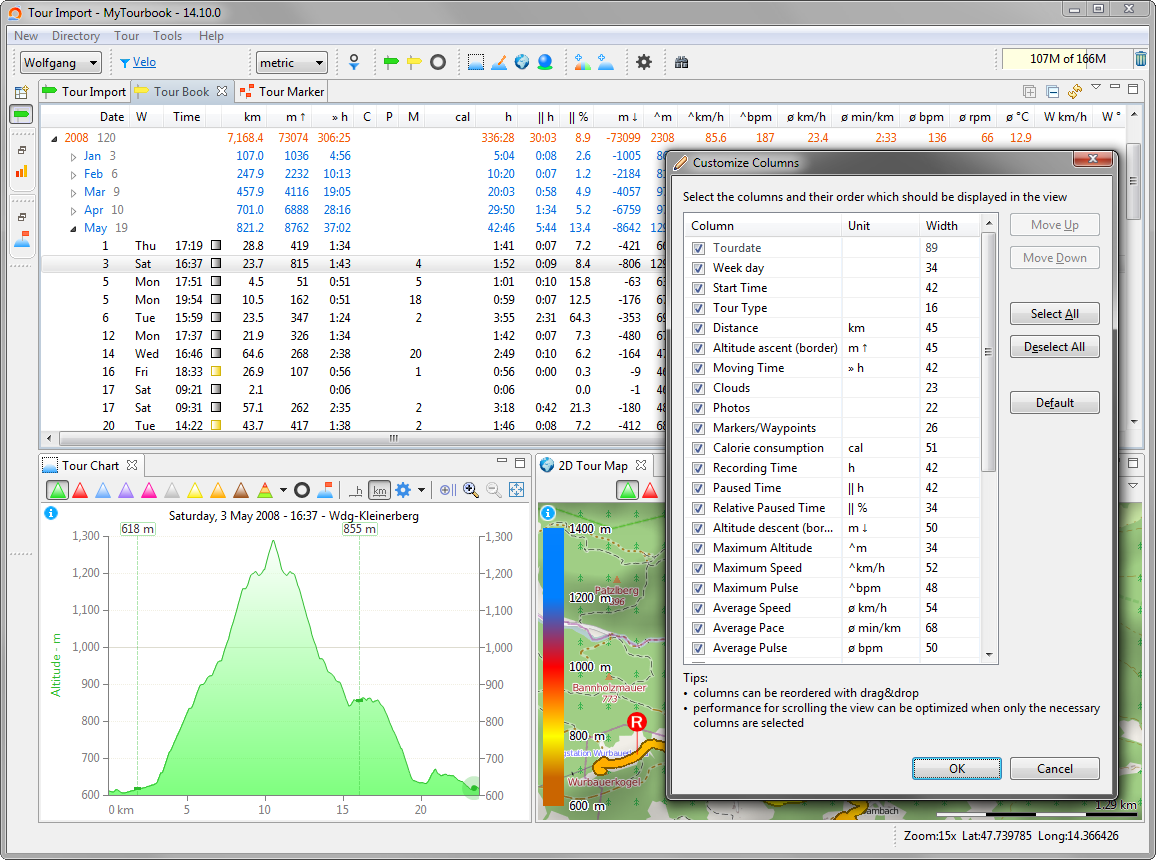The image size is (1156, 860).
Task: Click the Customize Columns list vertical scrollbar
Action: click(x=989, y=352)
